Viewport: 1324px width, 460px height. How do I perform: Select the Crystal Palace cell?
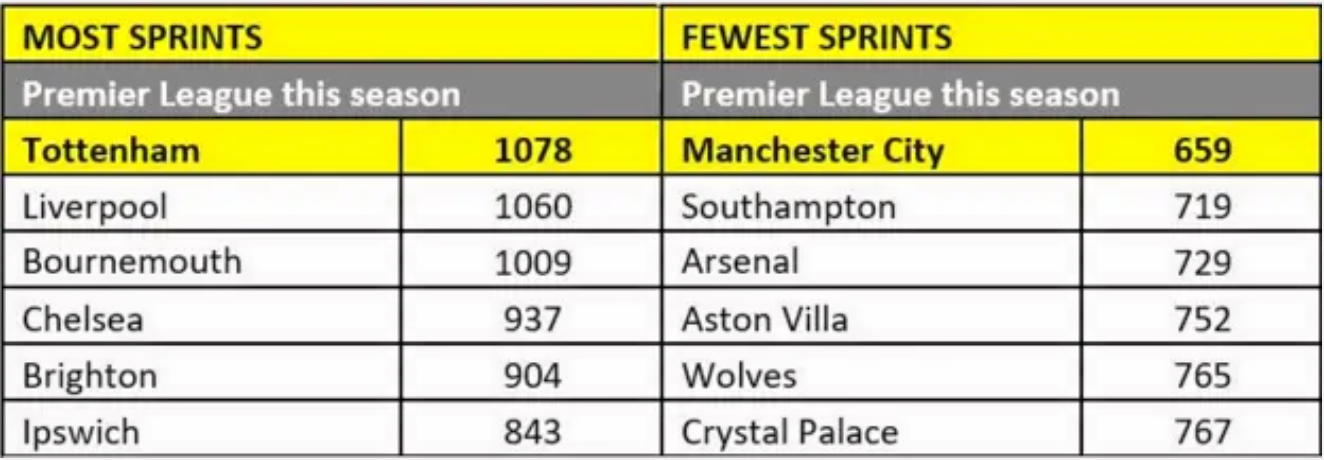[x=790, y=432]
